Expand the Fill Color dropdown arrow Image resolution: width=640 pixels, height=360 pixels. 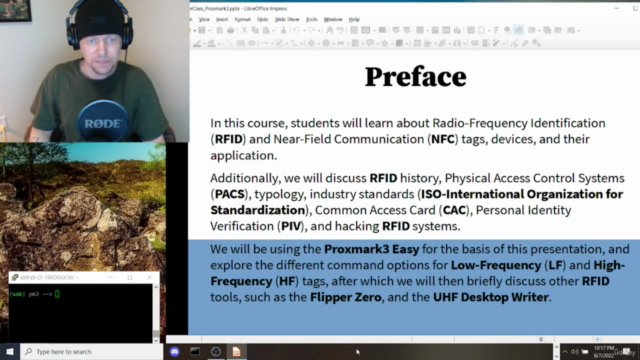219,44
